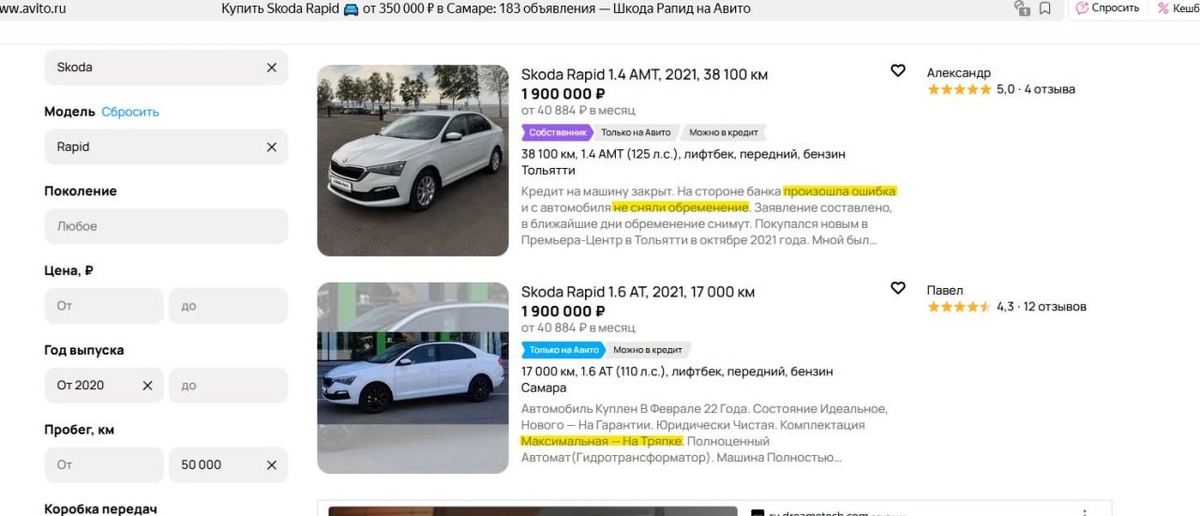This screenshot has width=1200, height=516.
Task: View Александр's 4 отзыва rating
Action: tap(1001, 89)
